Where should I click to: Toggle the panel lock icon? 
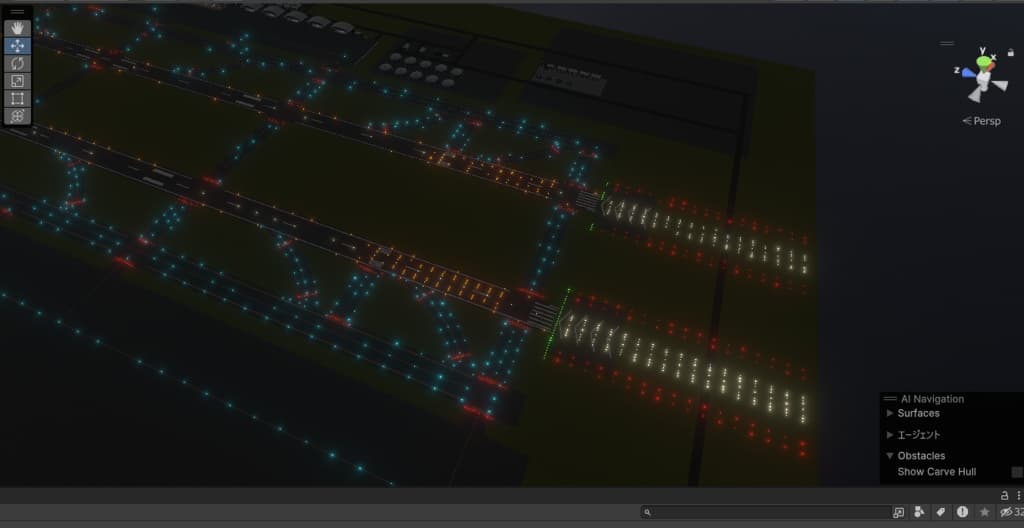(1005, 496)
